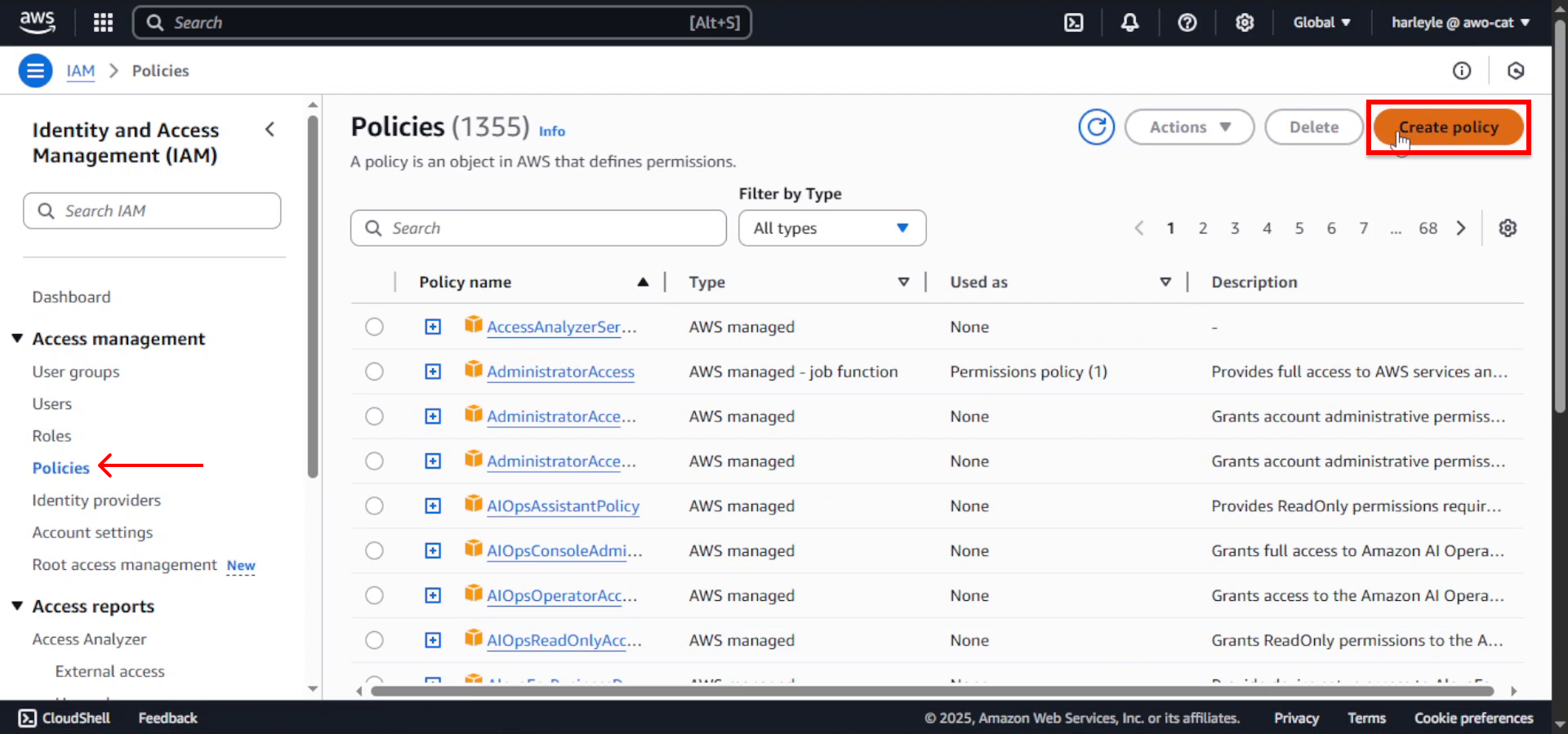Open the top bar settings gear
This screenshot has height=734, width=1568.
point(1245,22)
